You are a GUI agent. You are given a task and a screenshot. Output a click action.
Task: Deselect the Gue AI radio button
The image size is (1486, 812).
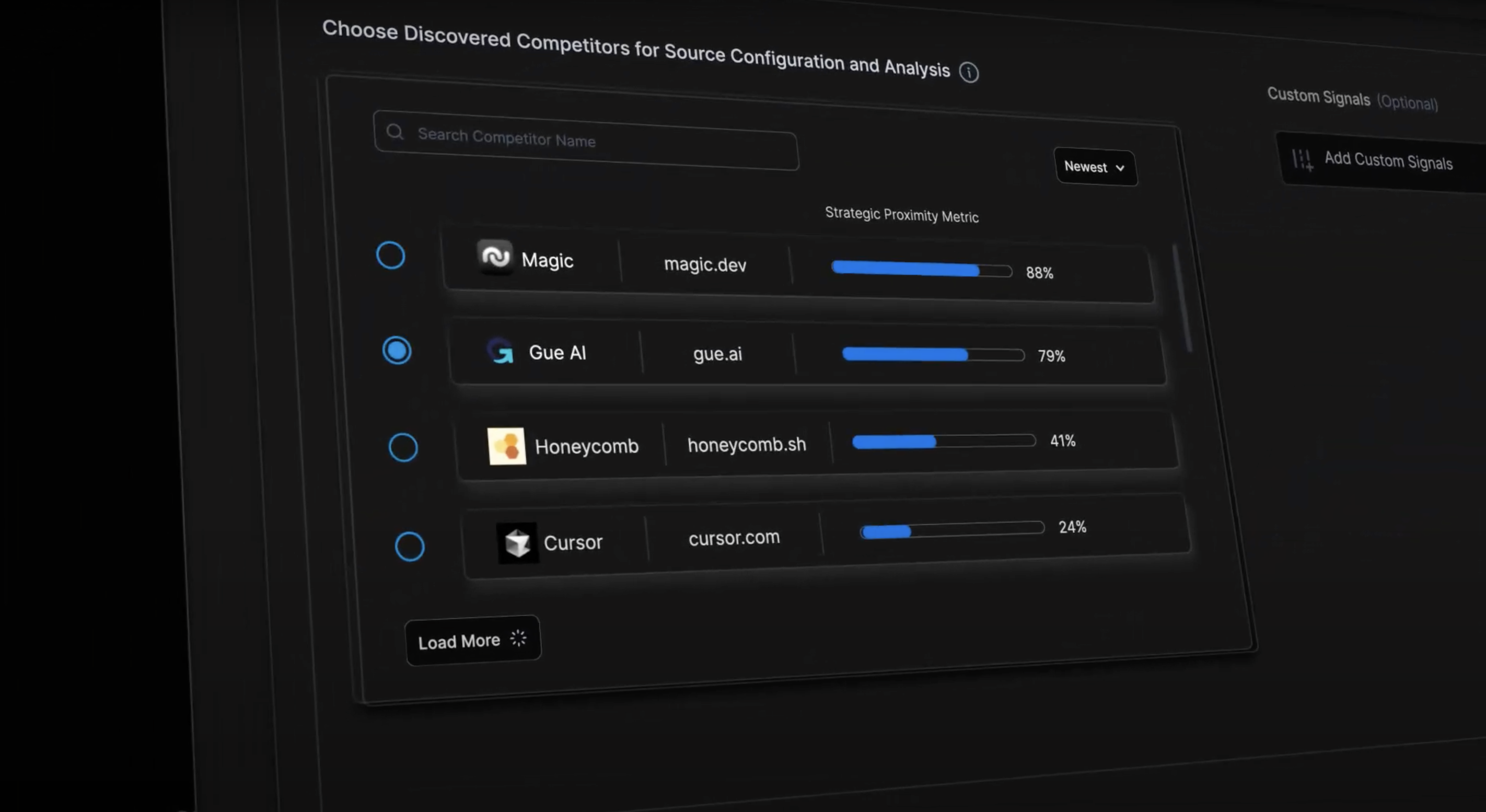click(x=397, y=350)
